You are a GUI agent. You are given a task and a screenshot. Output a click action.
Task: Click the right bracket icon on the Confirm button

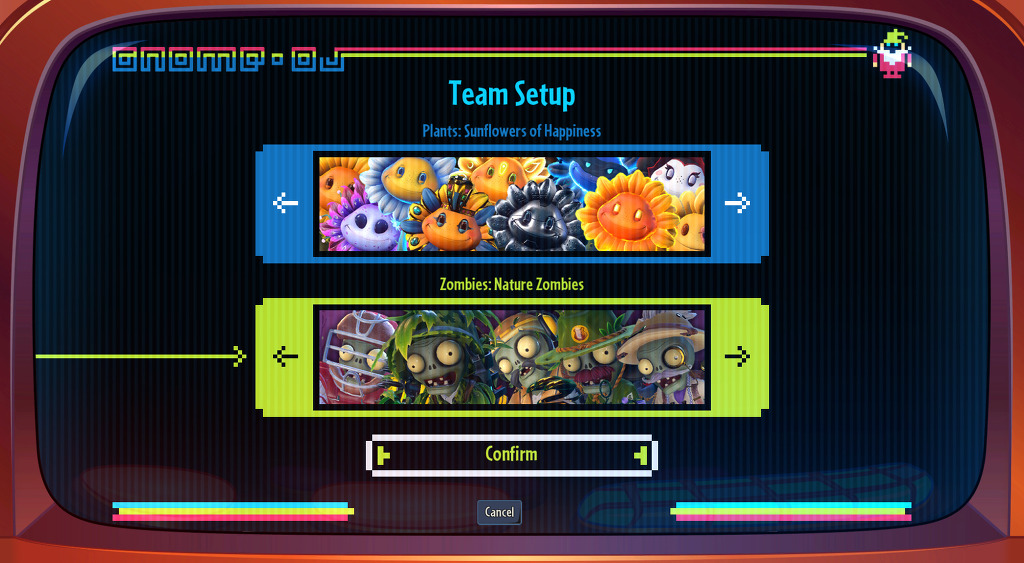(x=641, y=455)
